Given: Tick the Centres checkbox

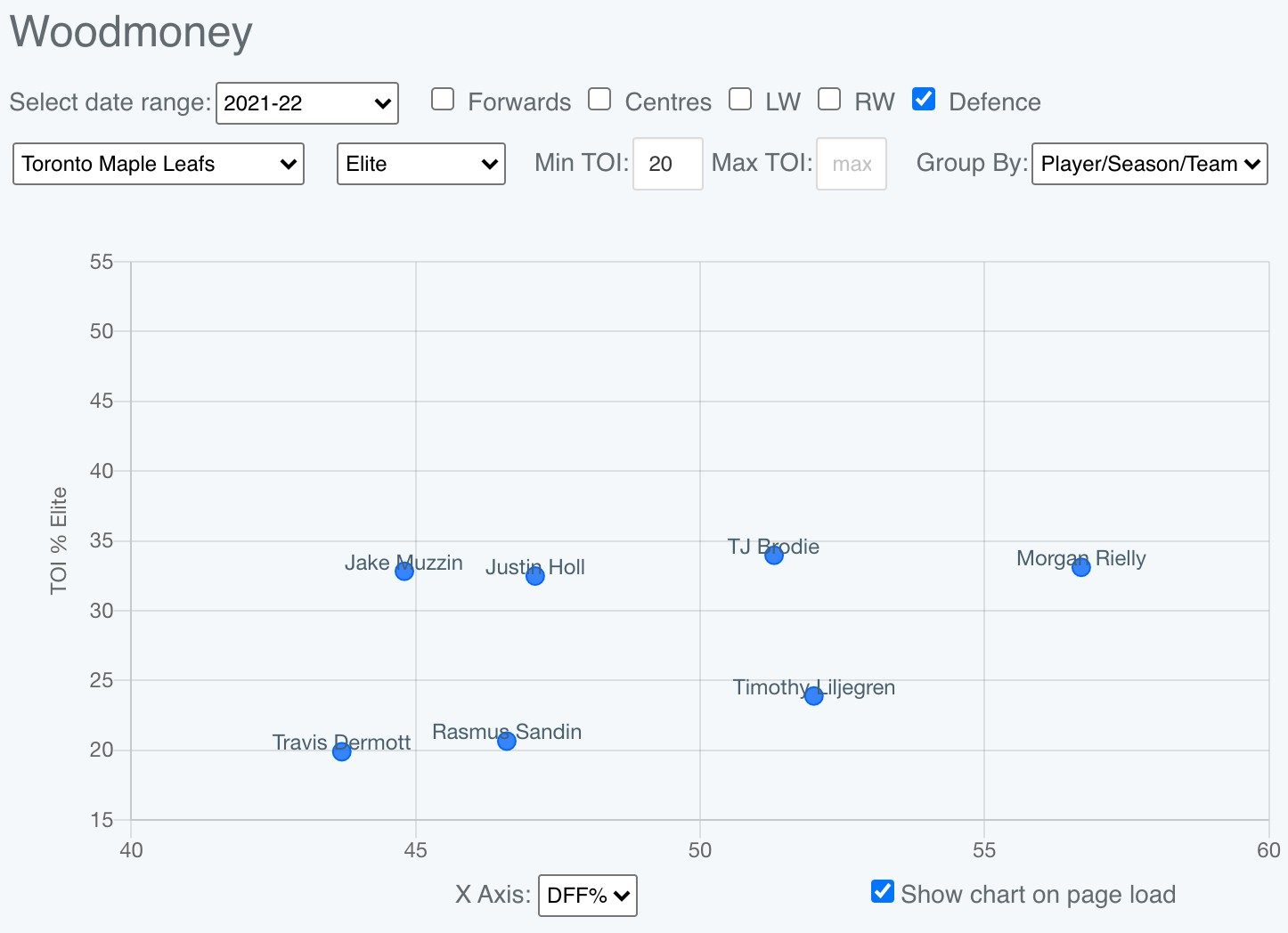Looking at the screenshot, I should (599, 99).
